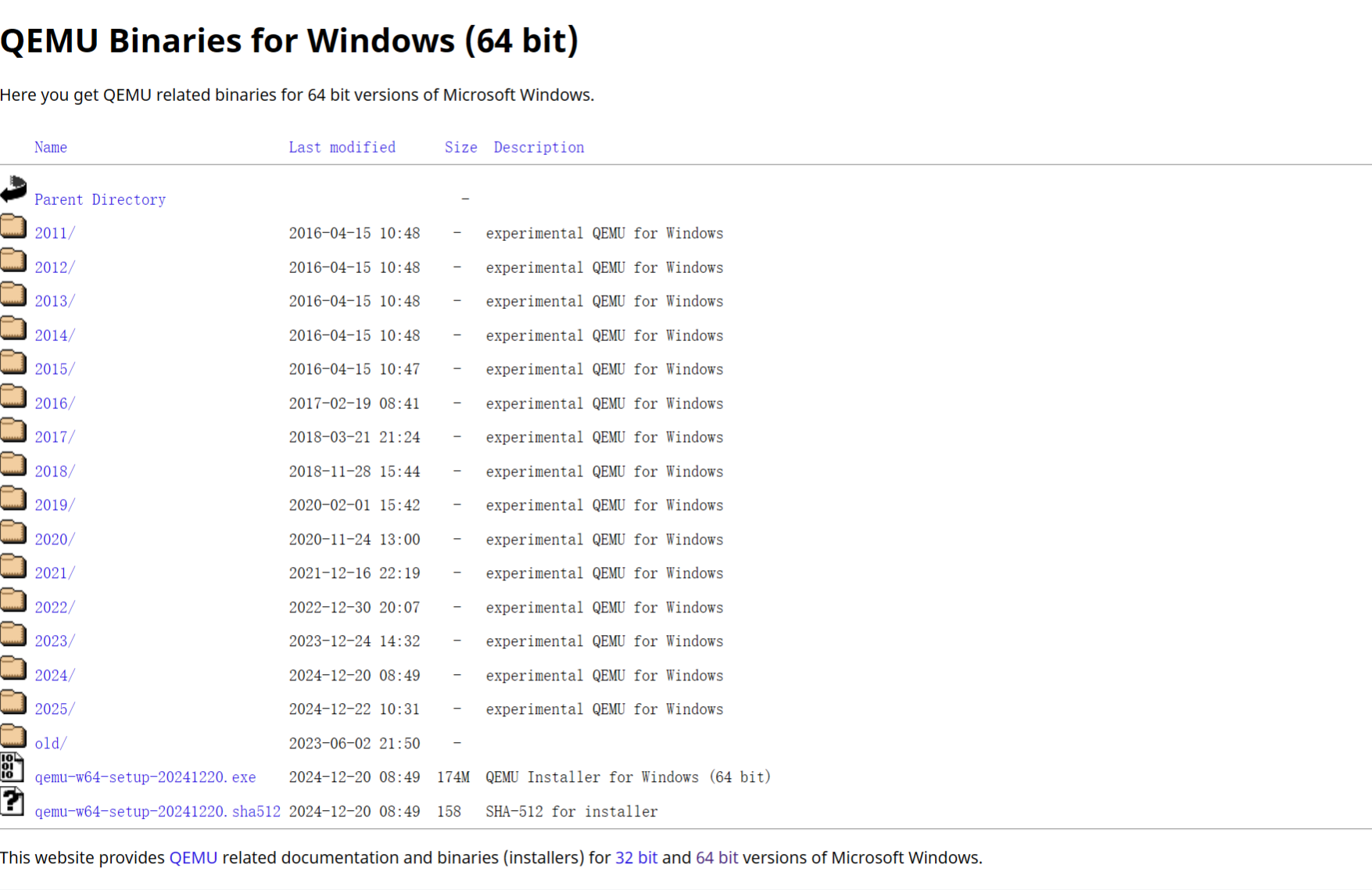Click the date 2023-12-24 14:32
The width and height of the screenshot is (1372, 890).
click(x=354, y=641)
